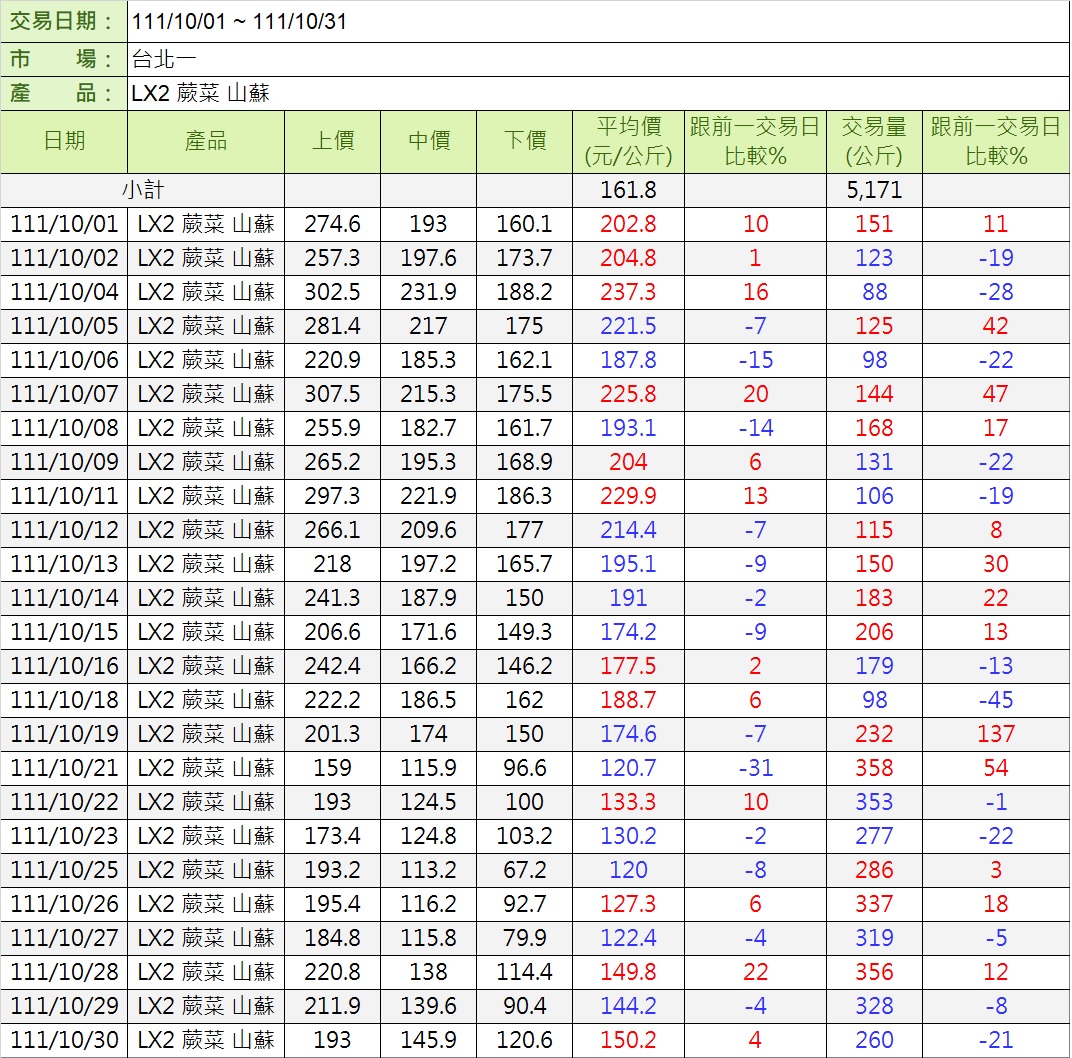1072x1058 pixels.
Task: Click the price change -31 cell
Action: [755, 768]
